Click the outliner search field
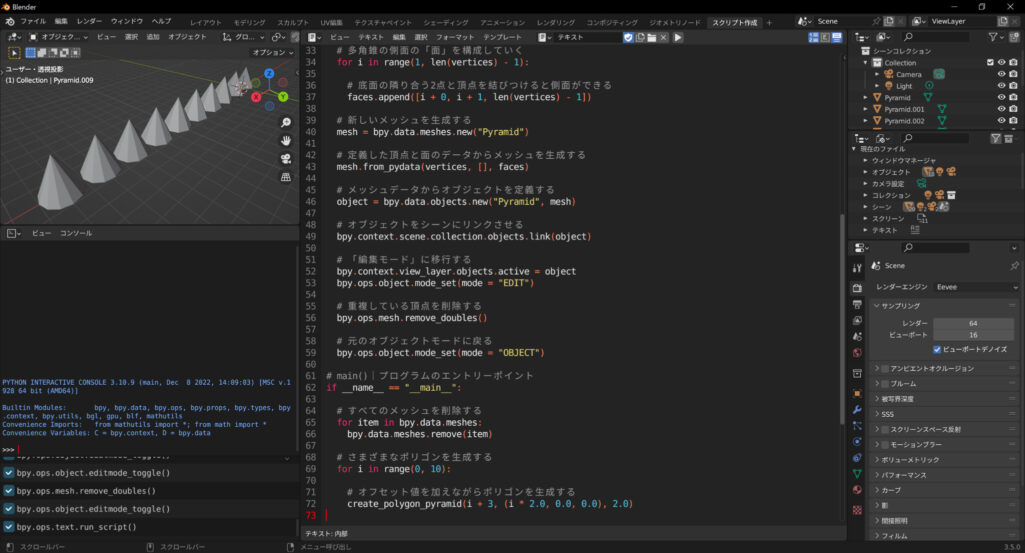Viewport: 1025px width, 553px height. (x=933, y=37)
